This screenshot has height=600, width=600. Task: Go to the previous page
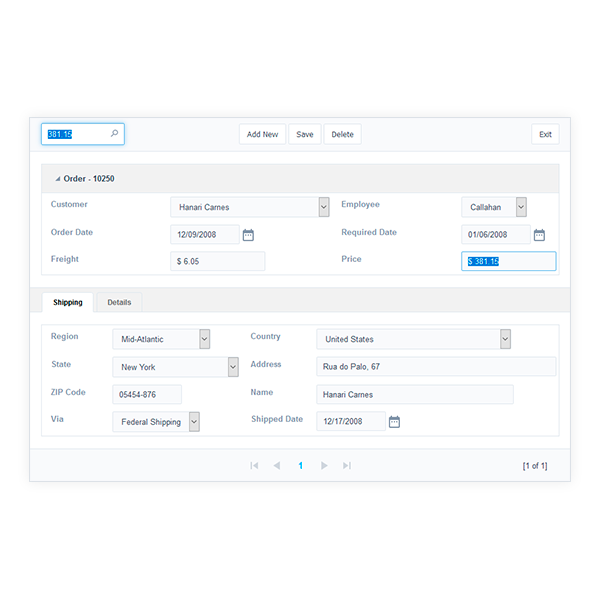tap(277, 466)
